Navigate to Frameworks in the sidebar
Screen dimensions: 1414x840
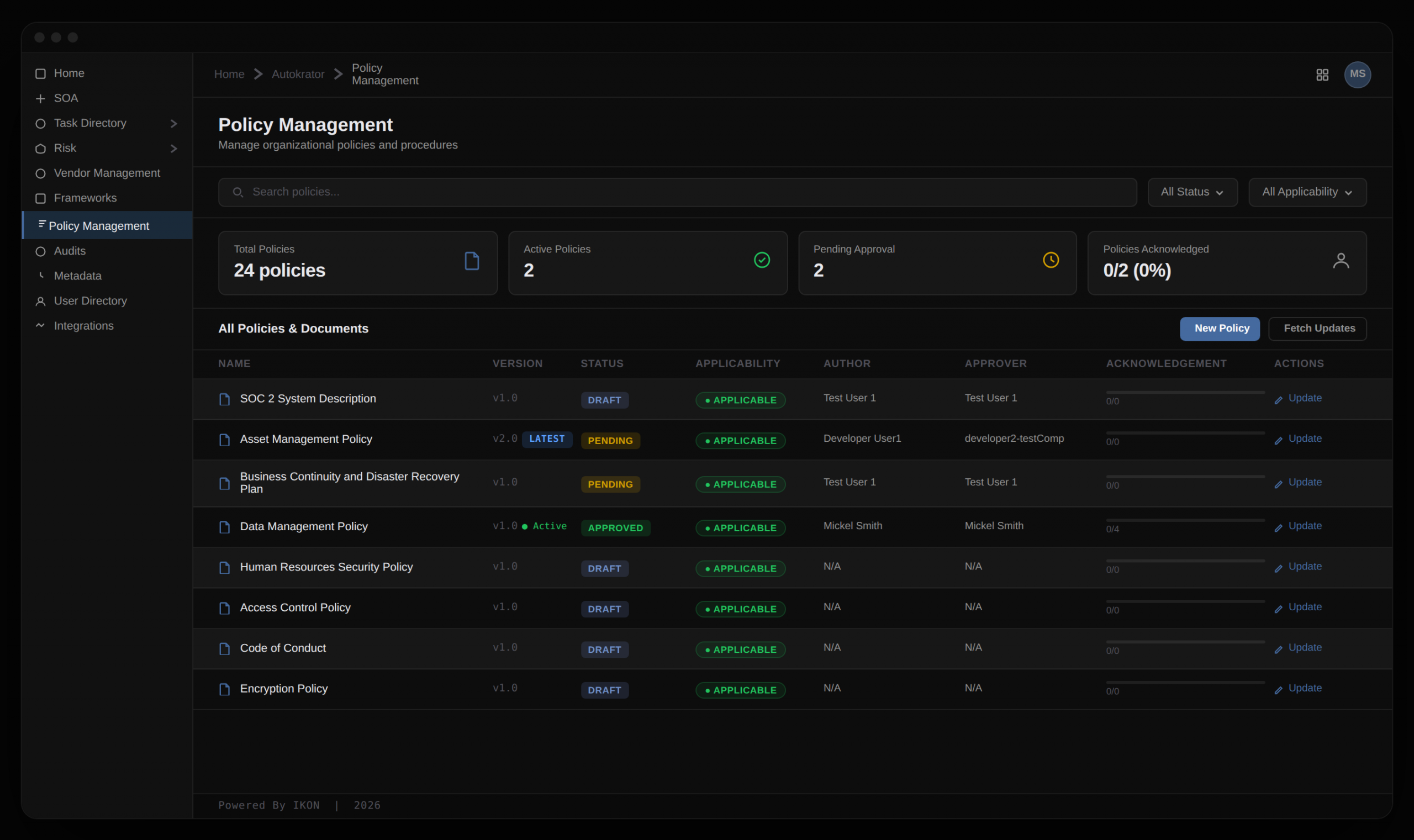pos(85,198)
